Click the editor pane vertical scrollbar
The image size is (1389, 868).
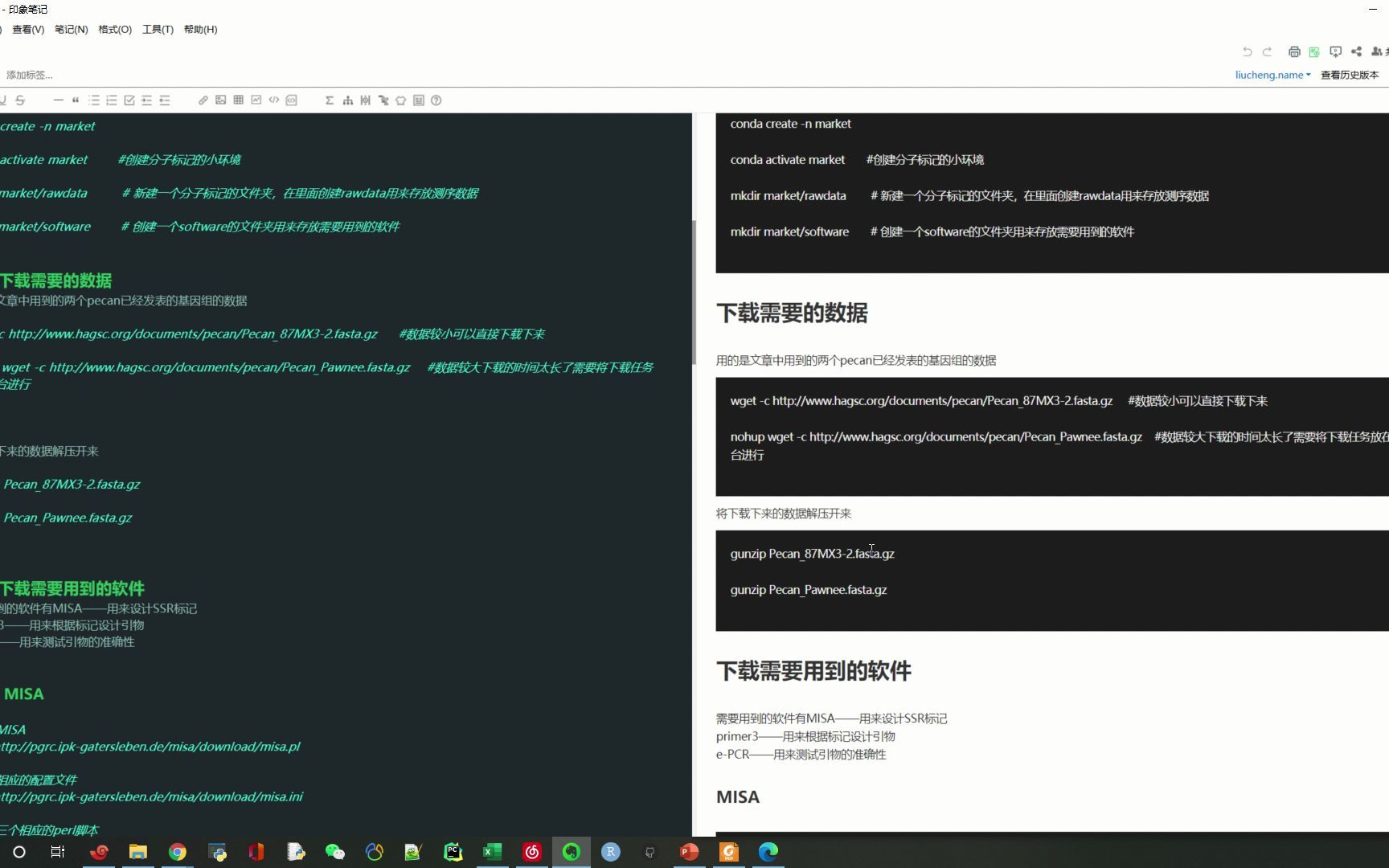(x=694, y=293)
